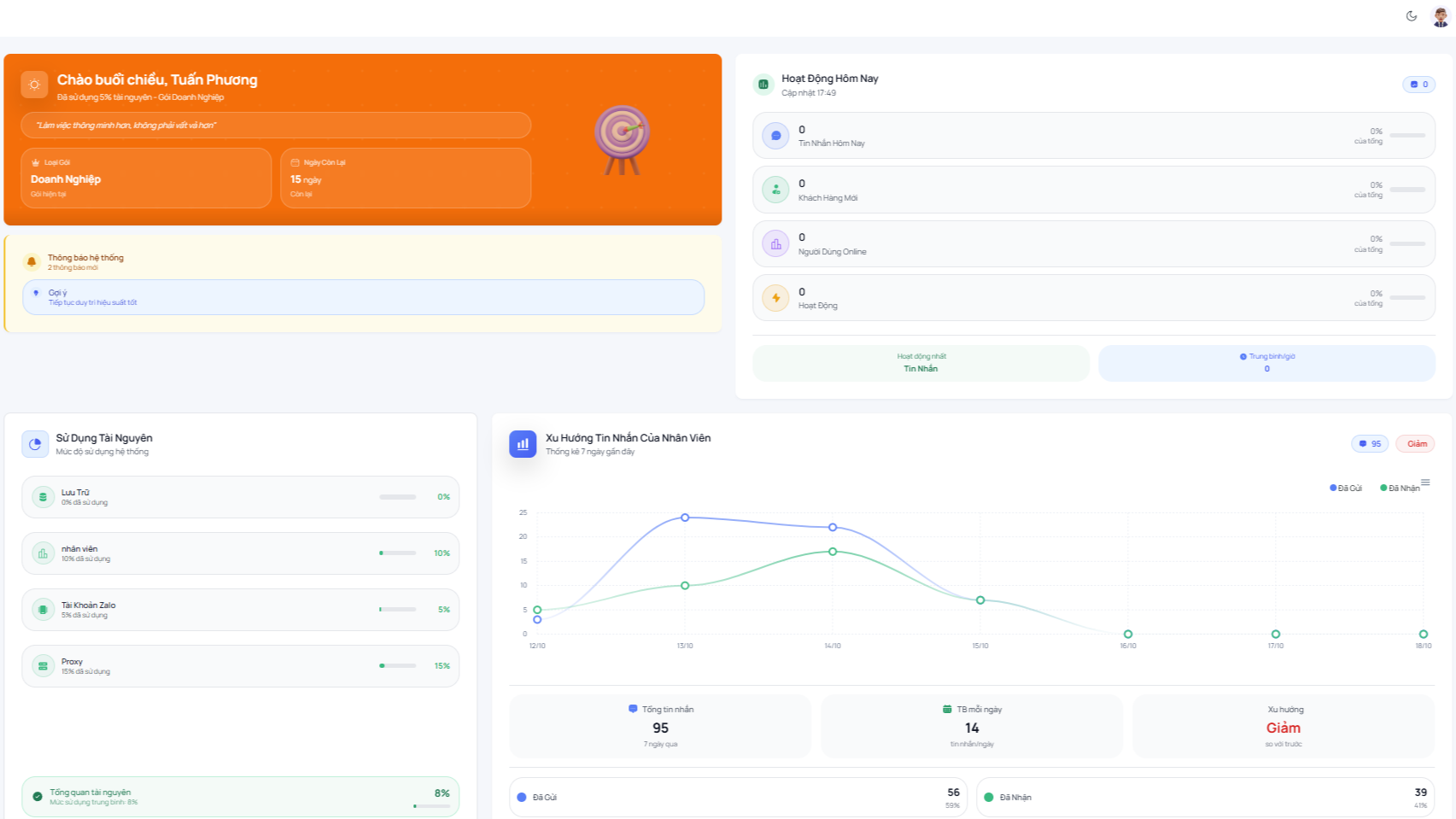Click the sun greeting icon
This screenshot has height=819, width=1456.
34,85
